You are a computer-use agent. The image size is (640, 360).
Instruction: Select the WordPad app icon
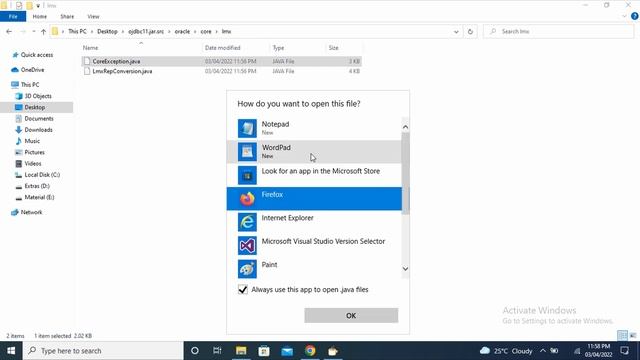point(247,151)
